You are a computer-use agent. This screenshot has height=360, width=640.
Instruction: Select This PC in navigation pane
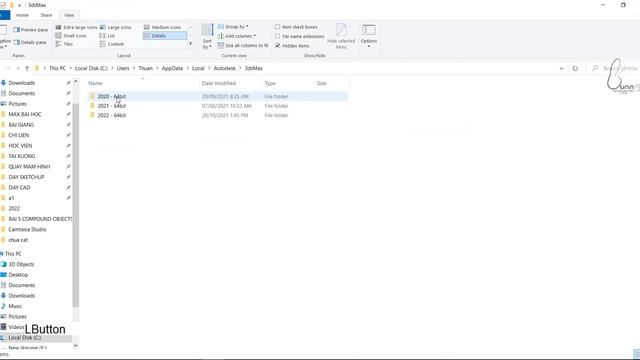tap(13, 254)
